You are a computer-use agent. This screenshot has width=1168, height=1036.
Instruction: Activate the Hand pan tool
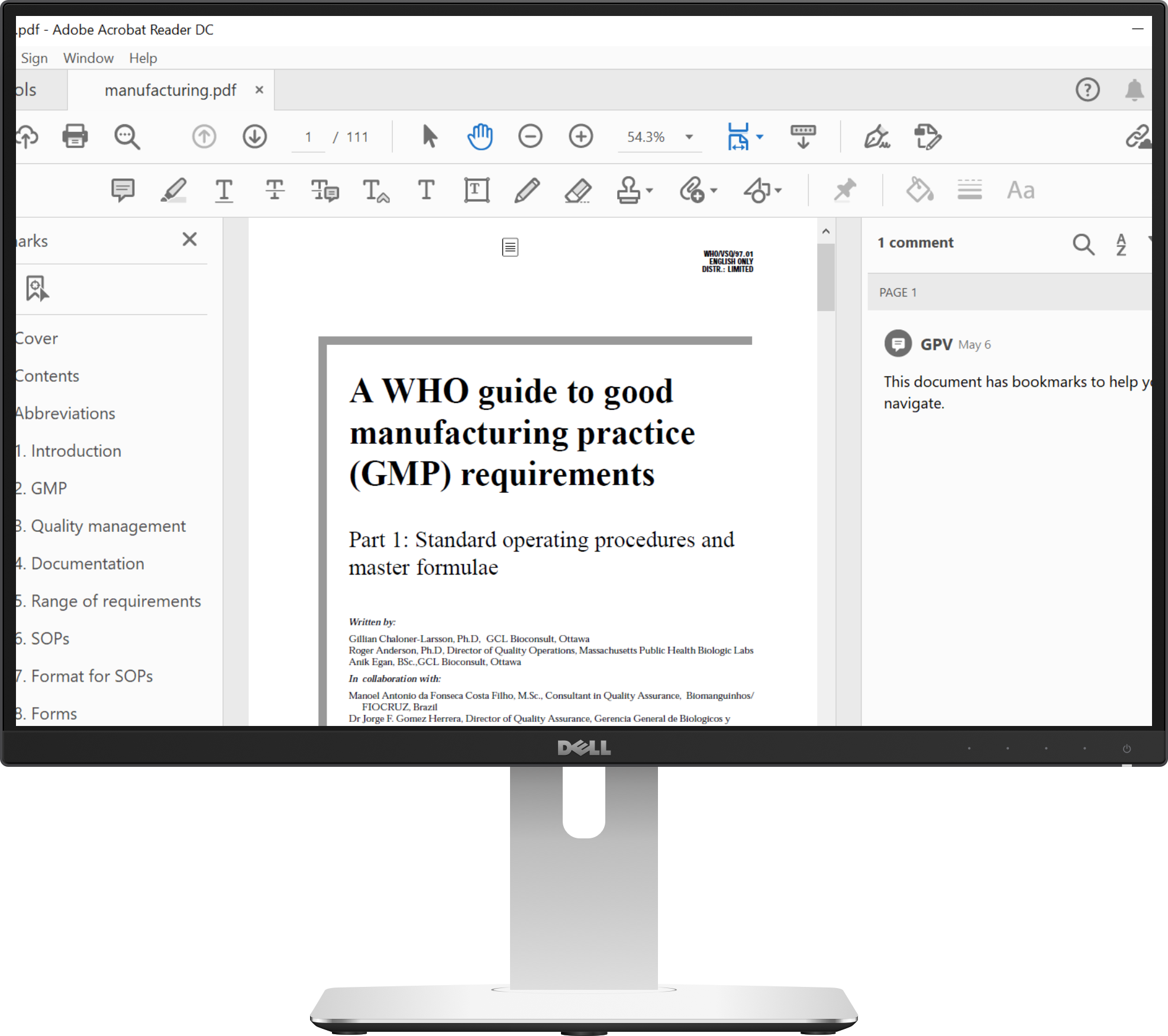pyautogui.click(x=480, y=137)
